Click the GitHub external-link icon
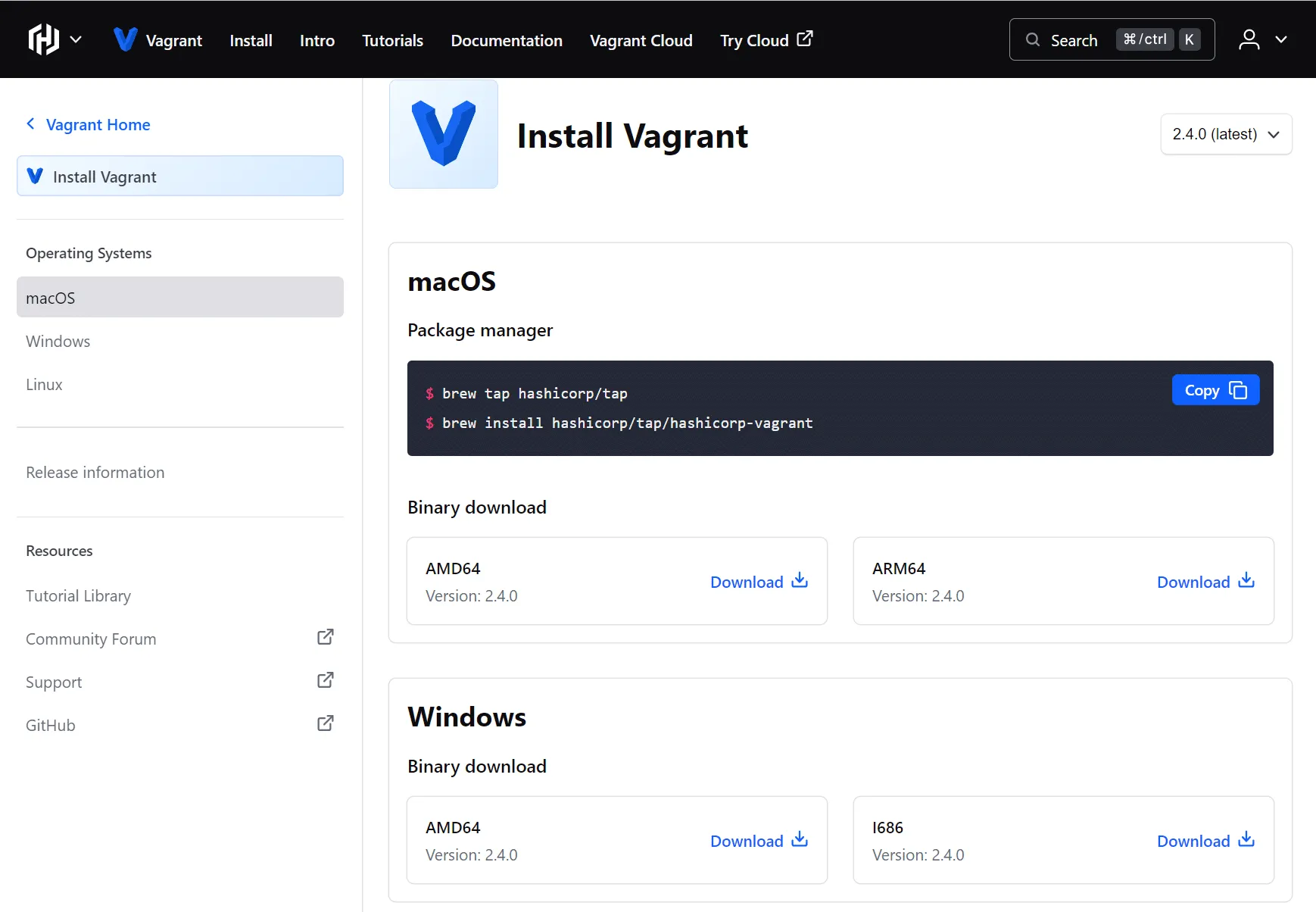The image size is (1316, 912). (x=325, y=723)
